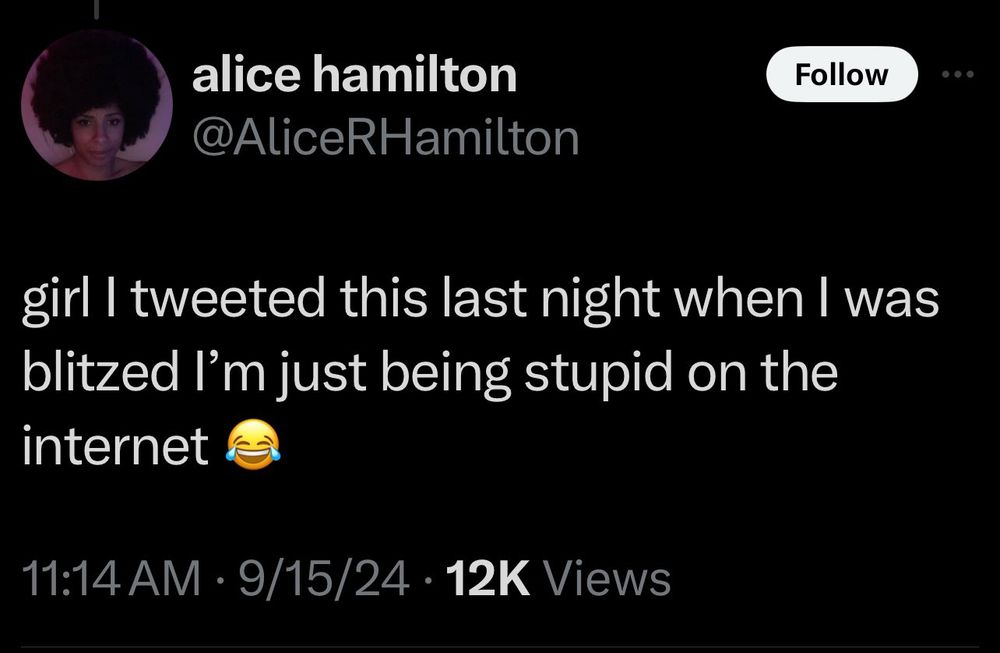The image size is (1000, 653).
Task: Open alice hamilton's profile via her avatar
Action: pyautogui.click(x=98, y=103)
